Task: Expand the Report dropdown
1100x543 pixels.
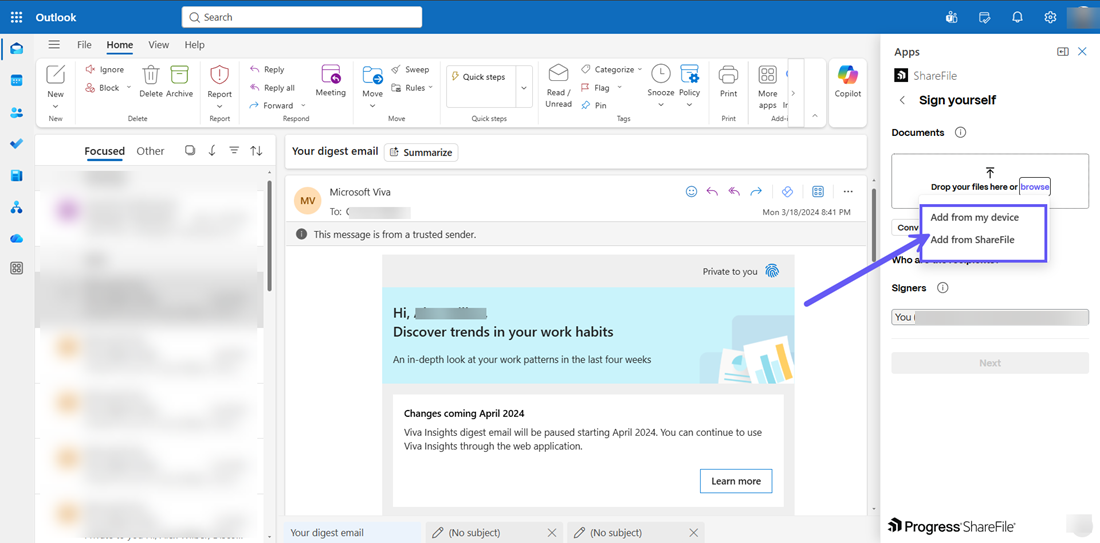Action: pos(220,107)
